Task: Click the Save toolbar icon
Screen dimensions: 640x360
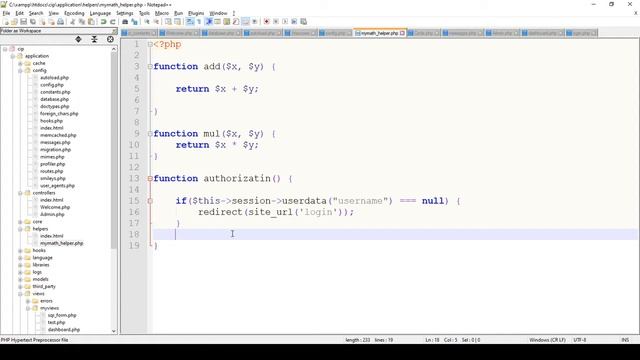Action: pos(23,22)
